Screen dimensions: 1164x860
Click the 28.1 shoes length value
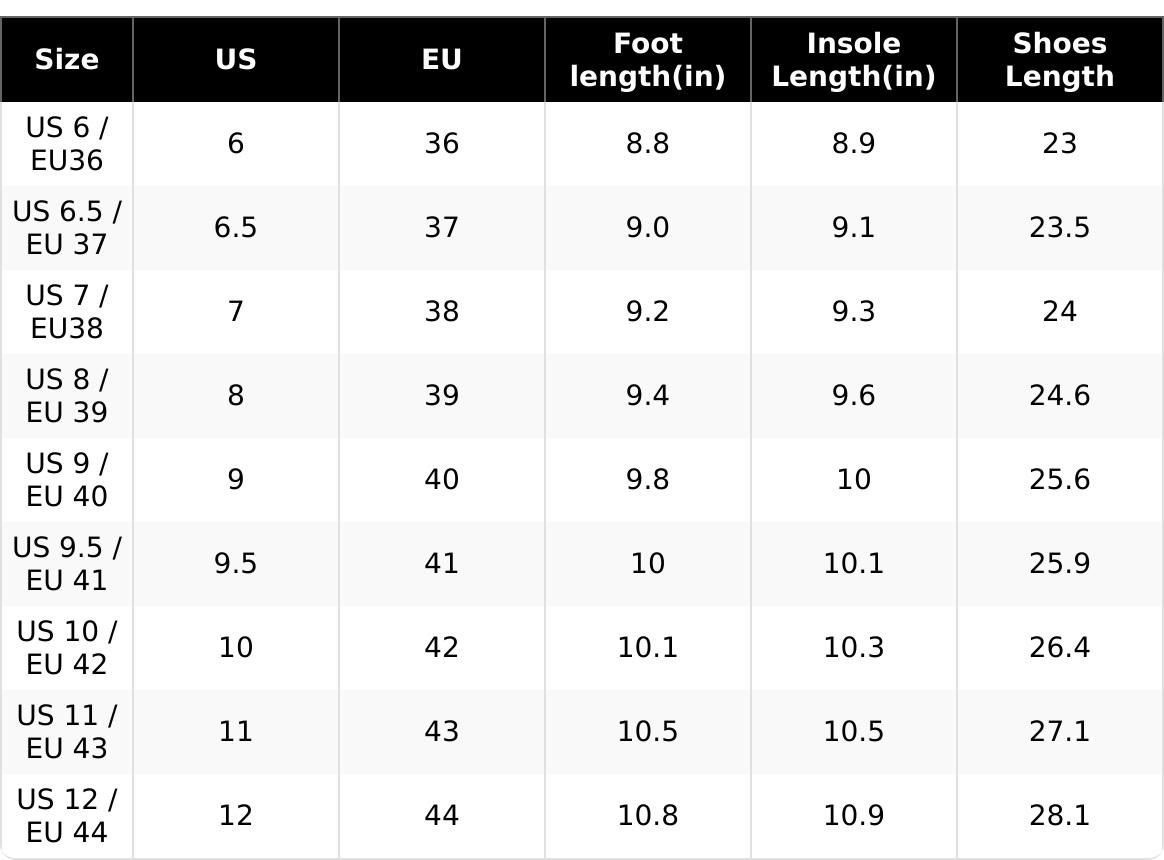click(x=1059, y=816)
